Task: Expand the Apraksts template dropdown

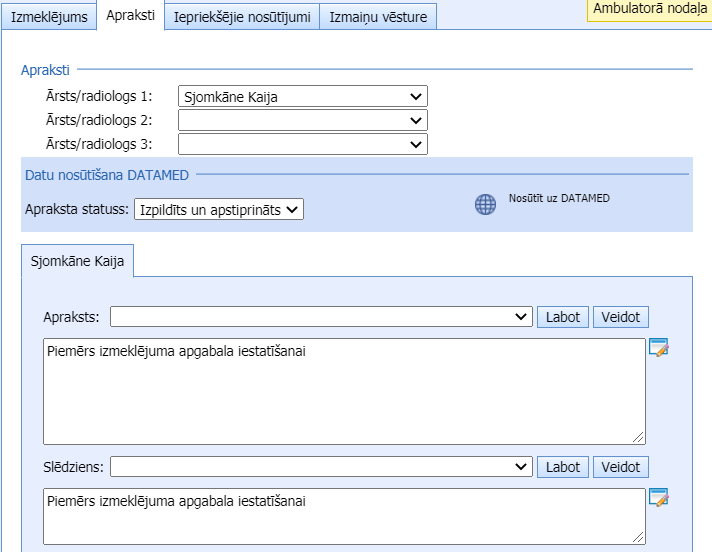Action: point(320,317)
